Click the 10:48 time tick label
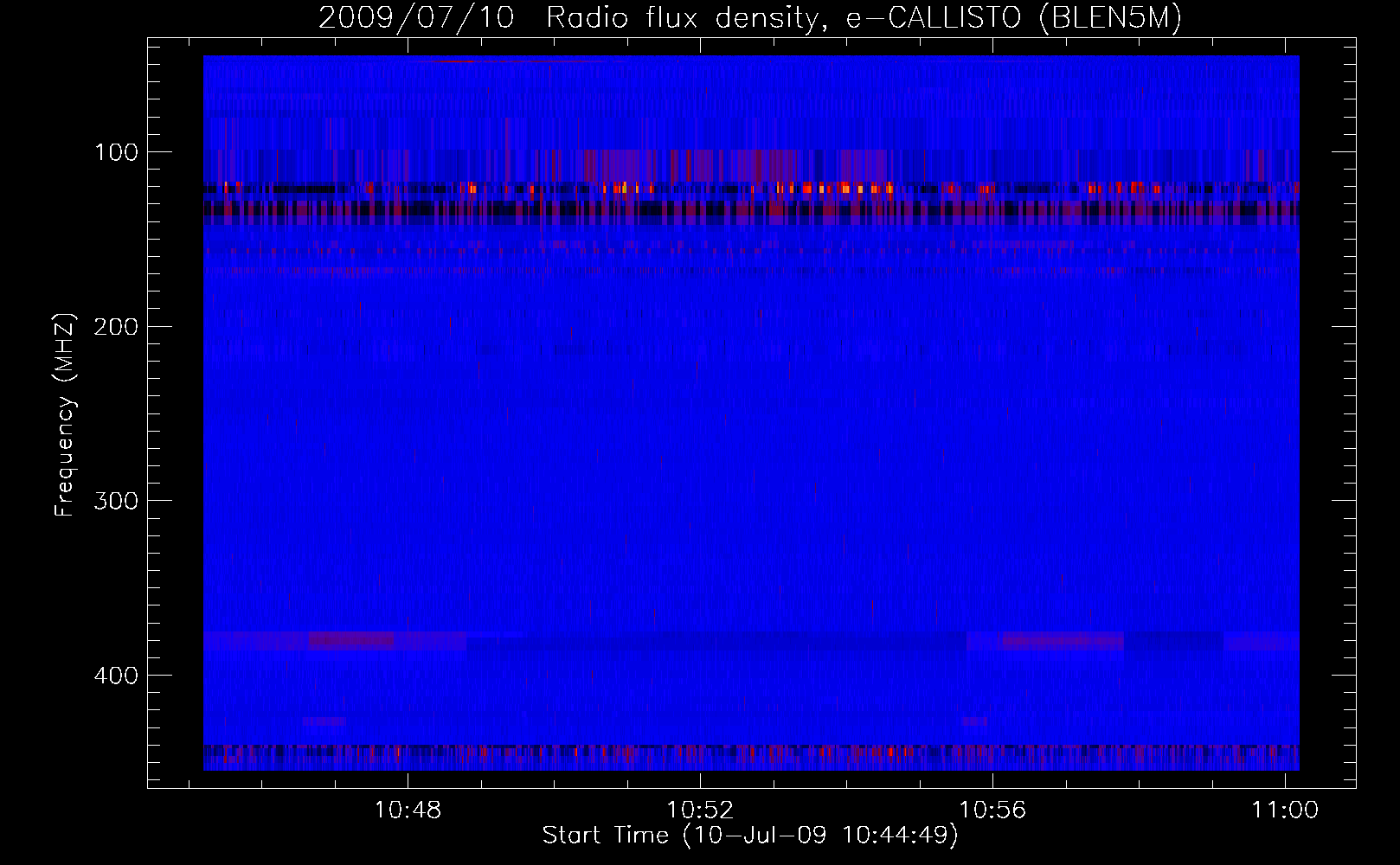 click(x=408, y=811)
